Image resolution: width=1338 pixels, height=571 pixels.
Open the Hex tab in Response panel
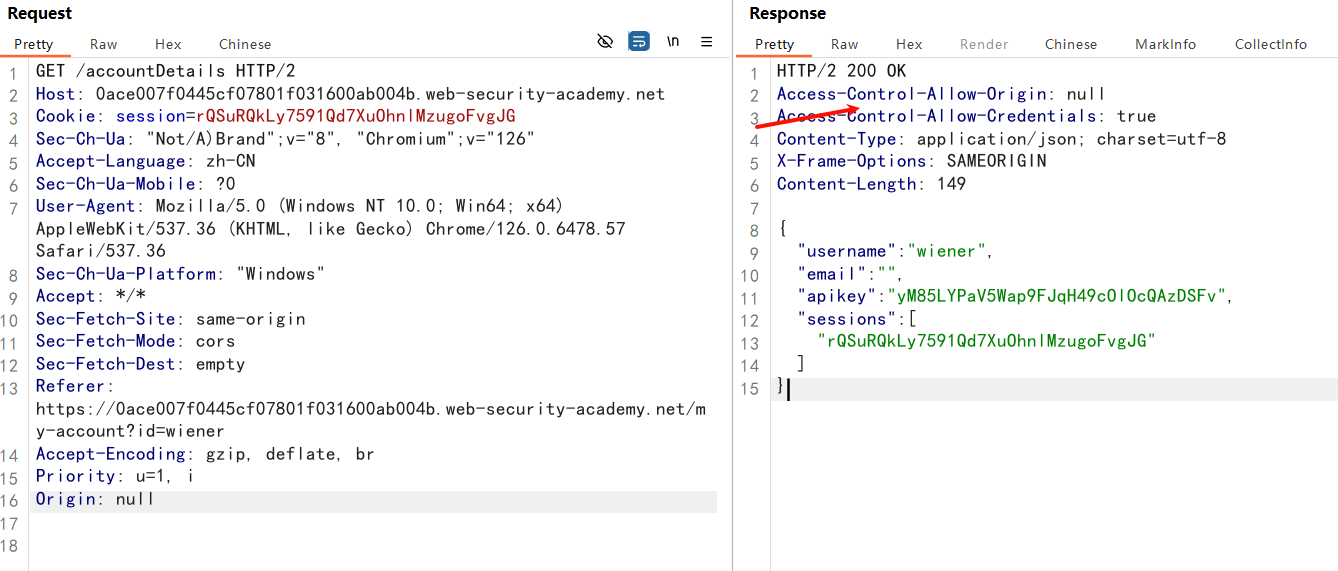pyautogui.click(x=909, y=44)
